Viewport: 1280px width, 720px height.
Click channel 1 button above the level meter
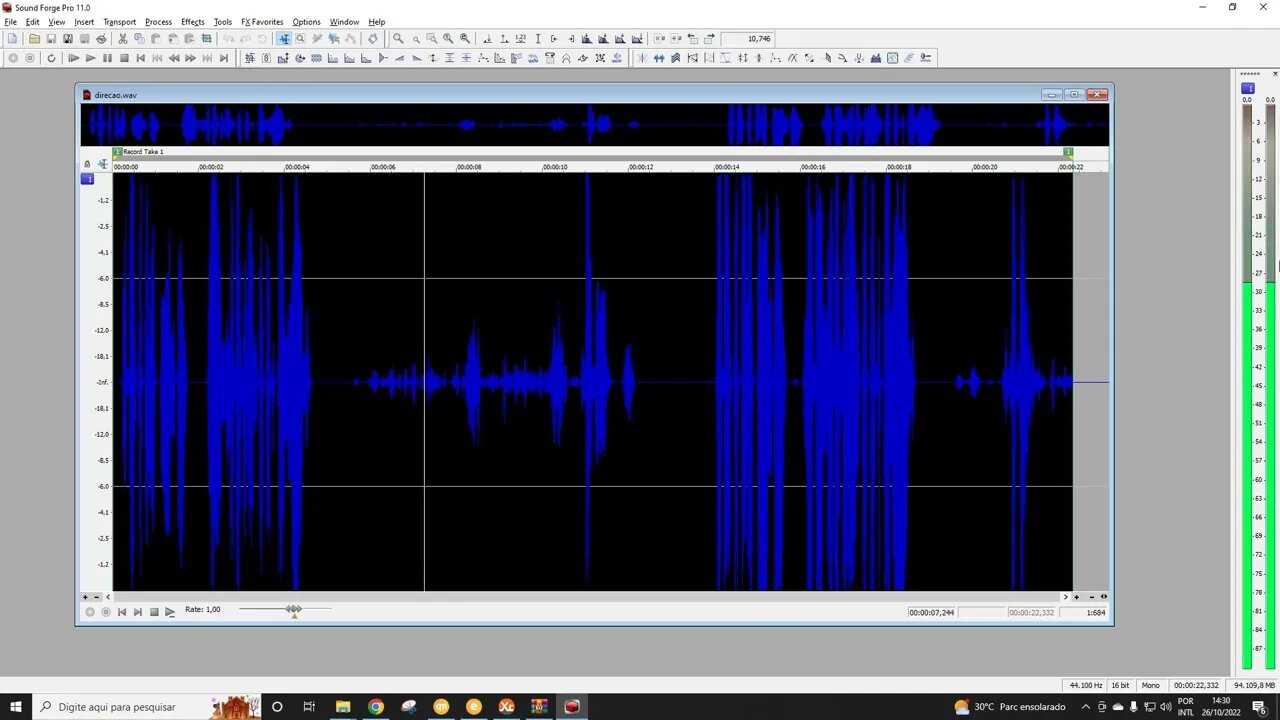[1248, 88]
